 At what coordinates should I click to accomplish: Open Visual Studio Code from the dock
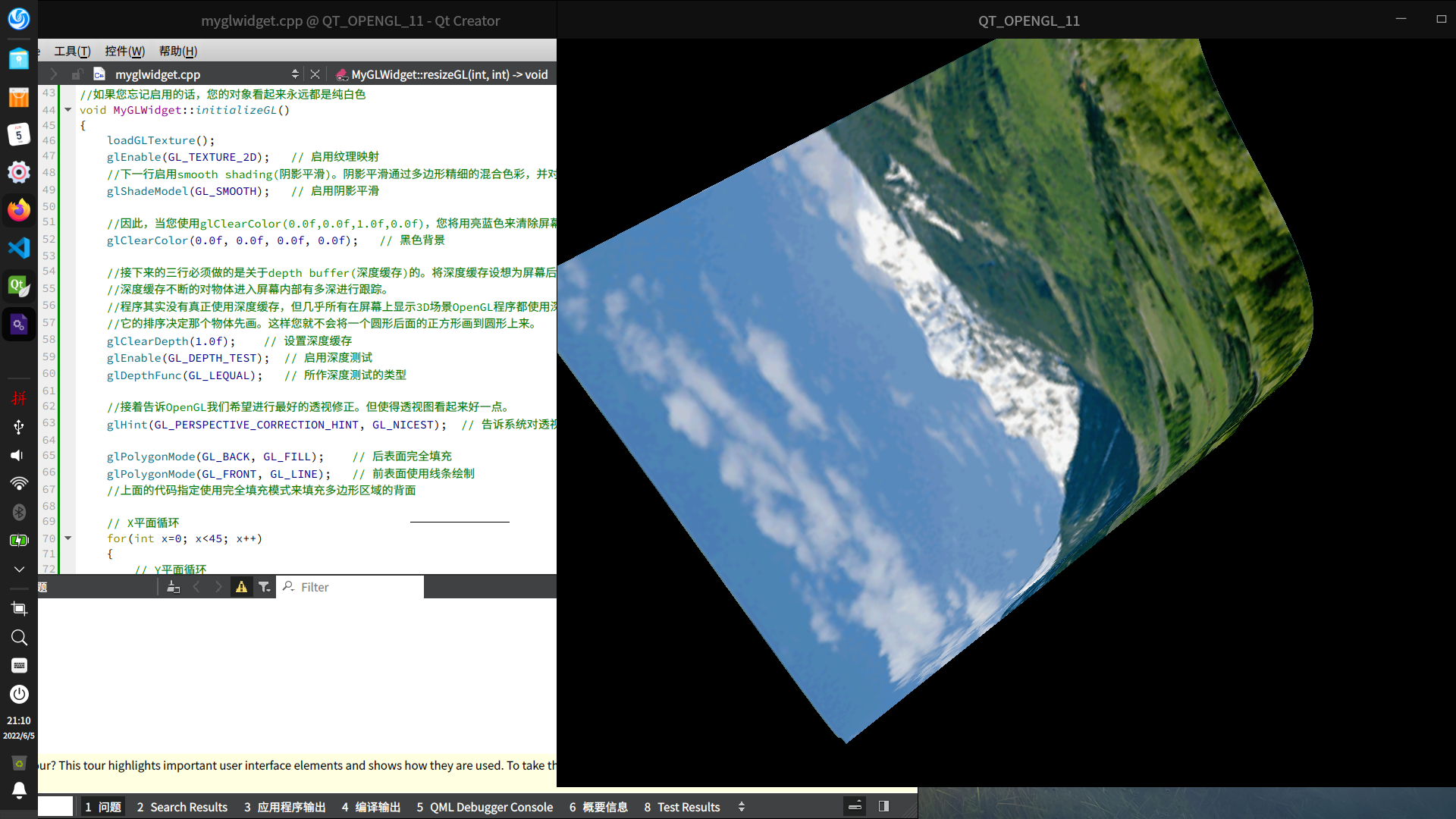tap(19, 248)
